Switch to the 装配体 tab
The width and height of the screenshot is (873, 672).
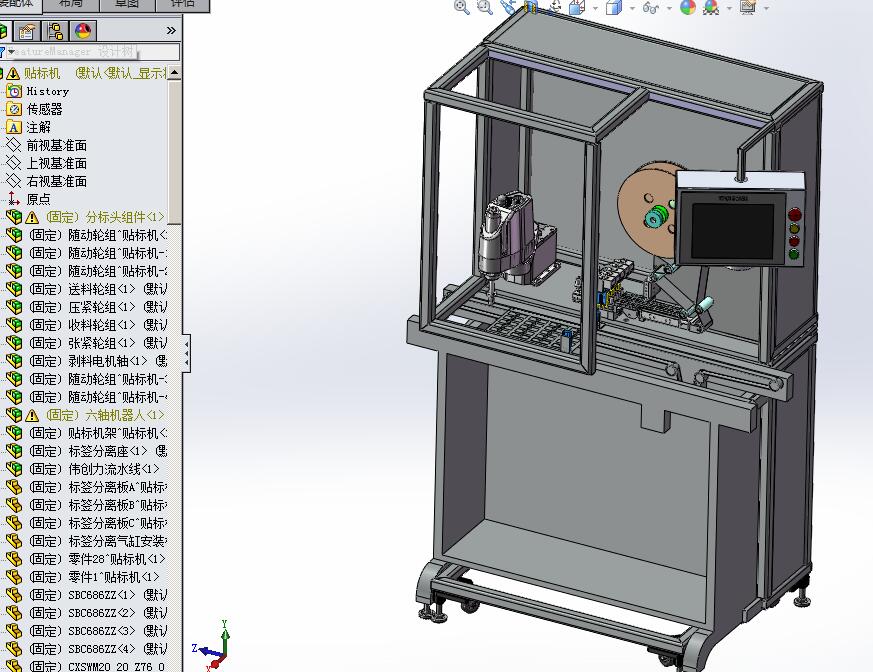(x=19, y=5)
